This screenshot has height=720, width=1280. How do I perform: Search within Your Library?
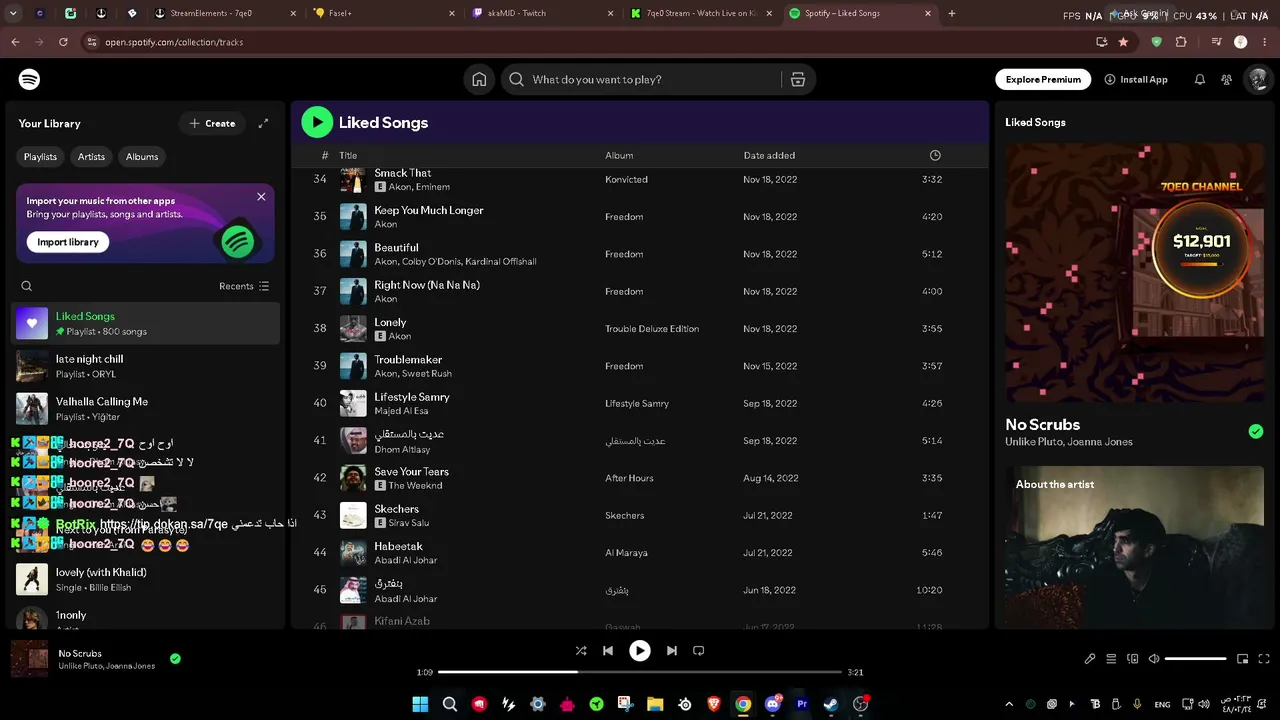(x=27, y=286)
